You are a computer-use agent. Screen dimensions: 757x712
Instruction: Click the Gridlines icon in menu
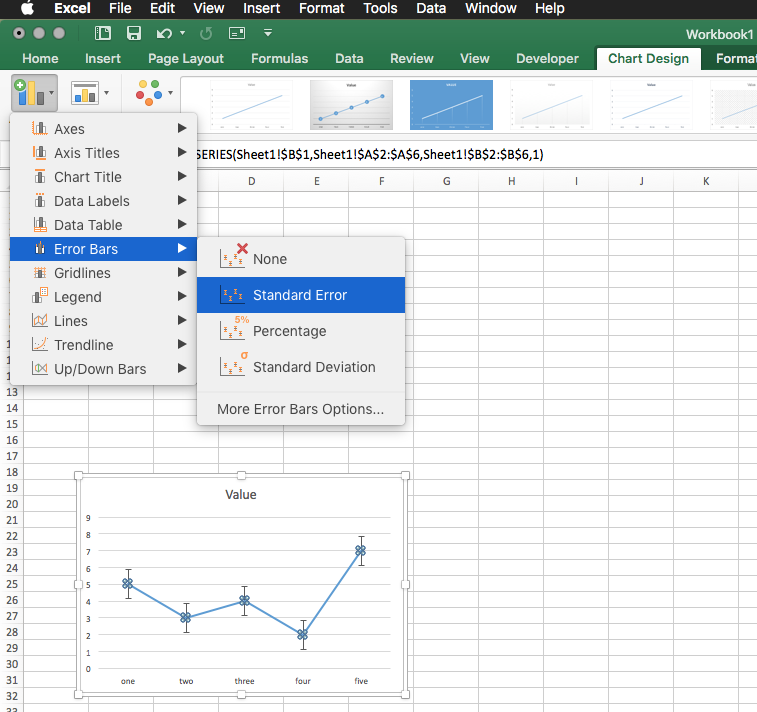coord(40,273)
